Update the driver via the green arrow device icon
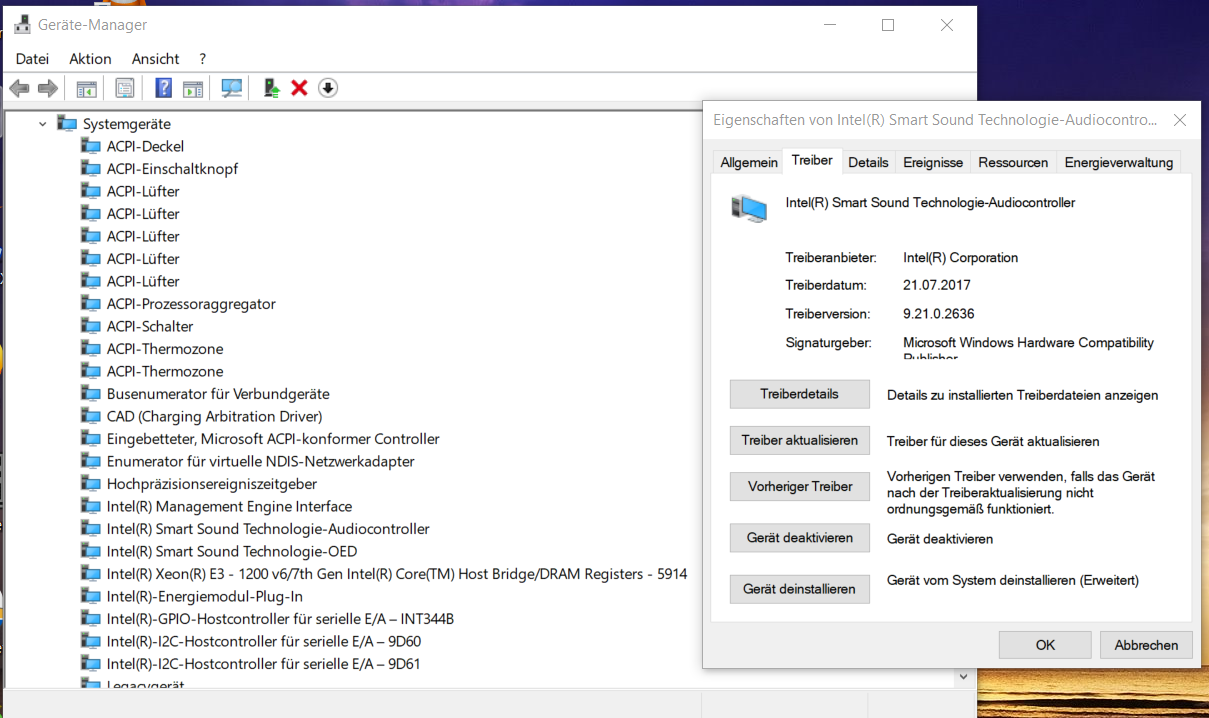The image size is (1209, 718). (271, 89)
